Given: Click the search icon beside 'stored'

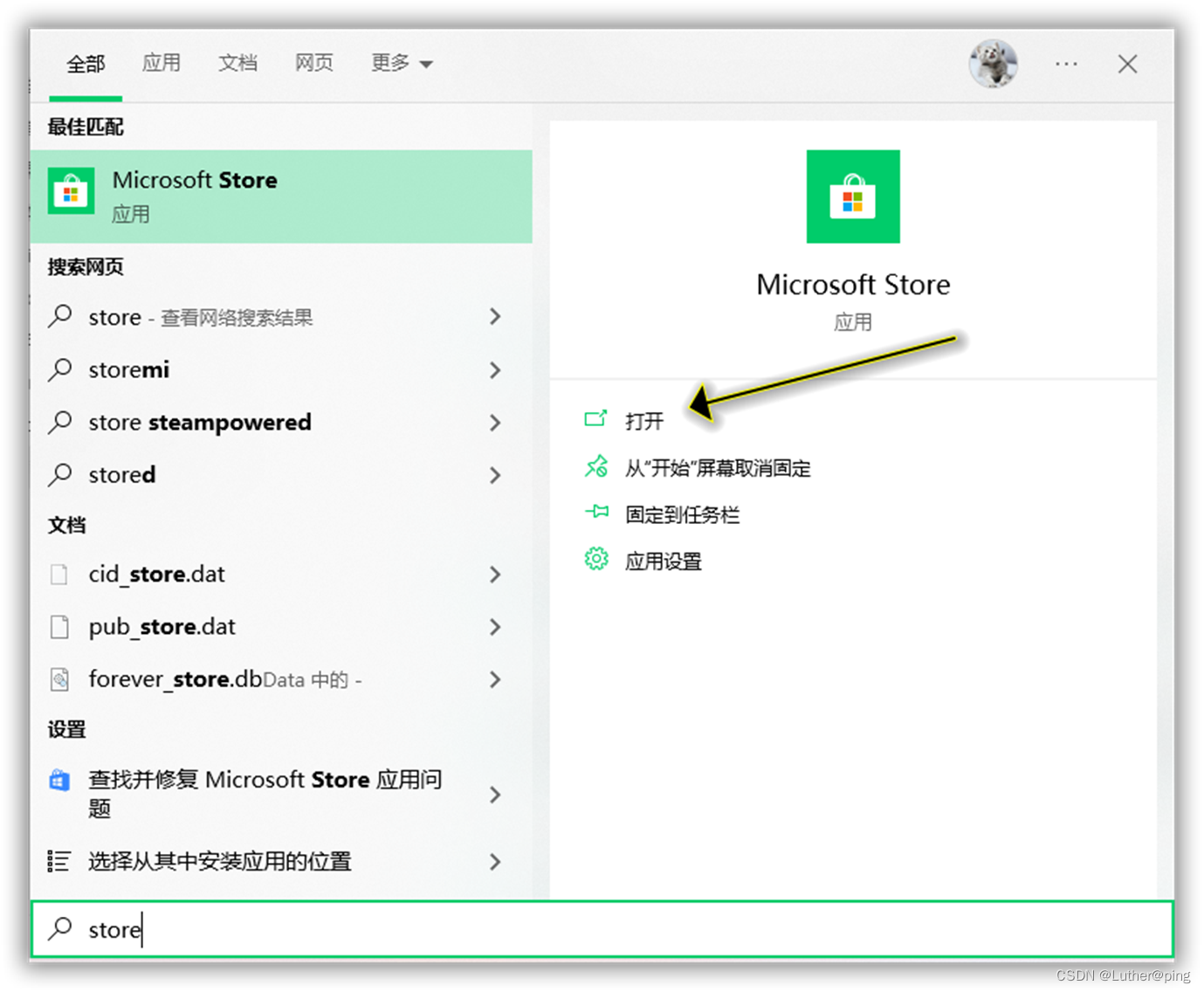Looking at the screenshot, I should click(x=60, y=474).
